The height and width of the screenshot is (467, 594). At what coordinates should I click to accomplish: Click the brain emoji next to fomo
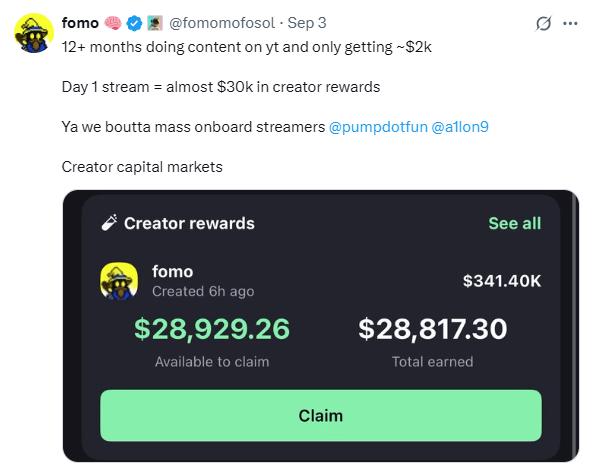coord(113,23)
